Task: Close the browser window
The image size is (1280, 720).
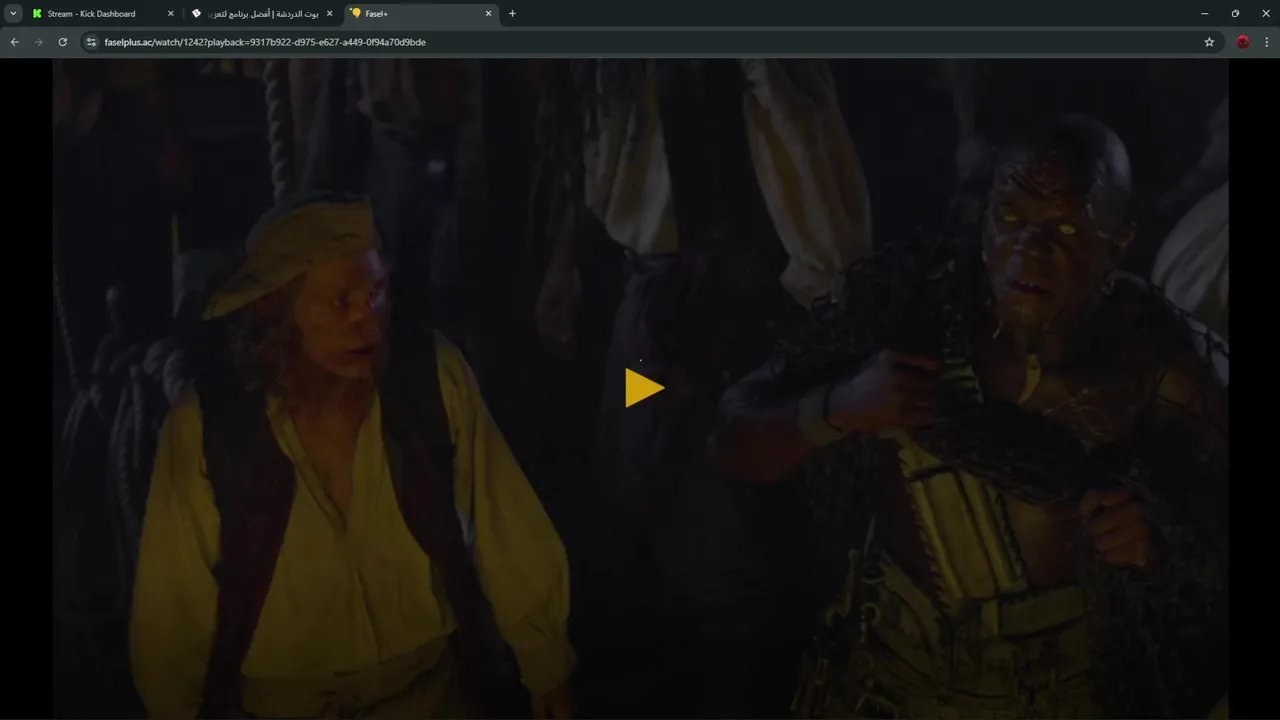Action: click(x=1265, y=14)
